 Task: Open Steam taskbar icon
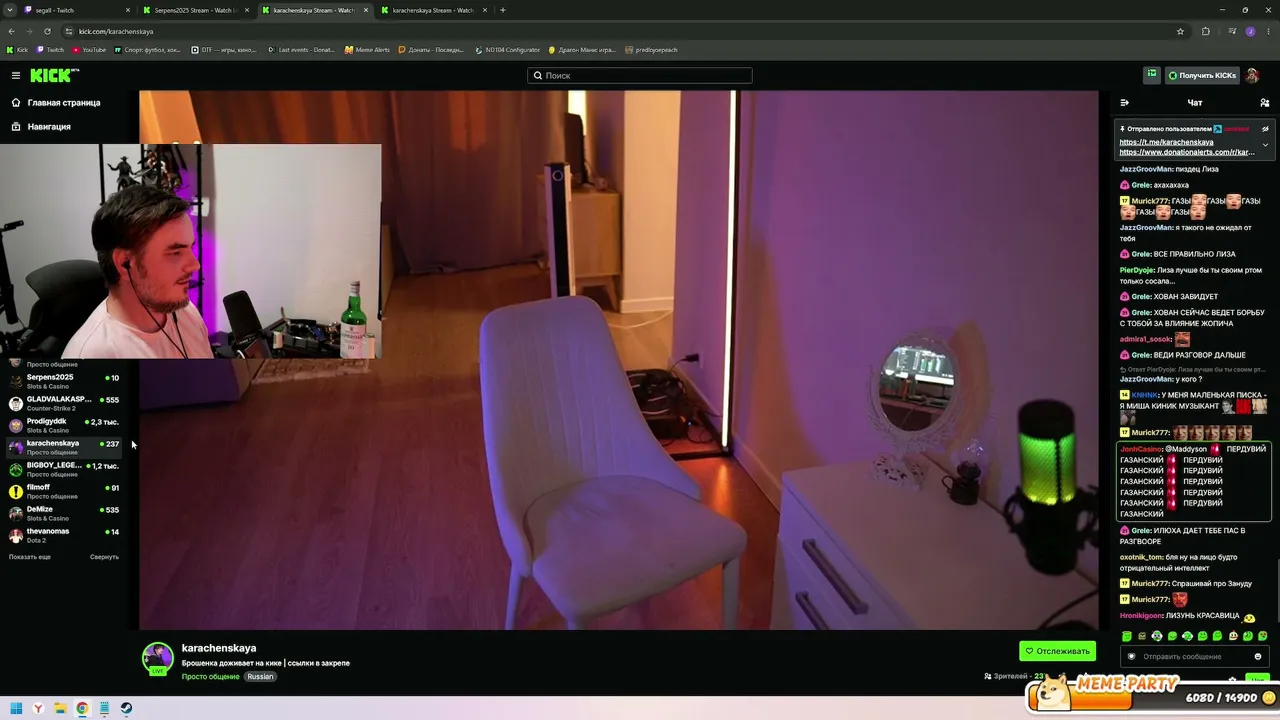coord(126,708)
